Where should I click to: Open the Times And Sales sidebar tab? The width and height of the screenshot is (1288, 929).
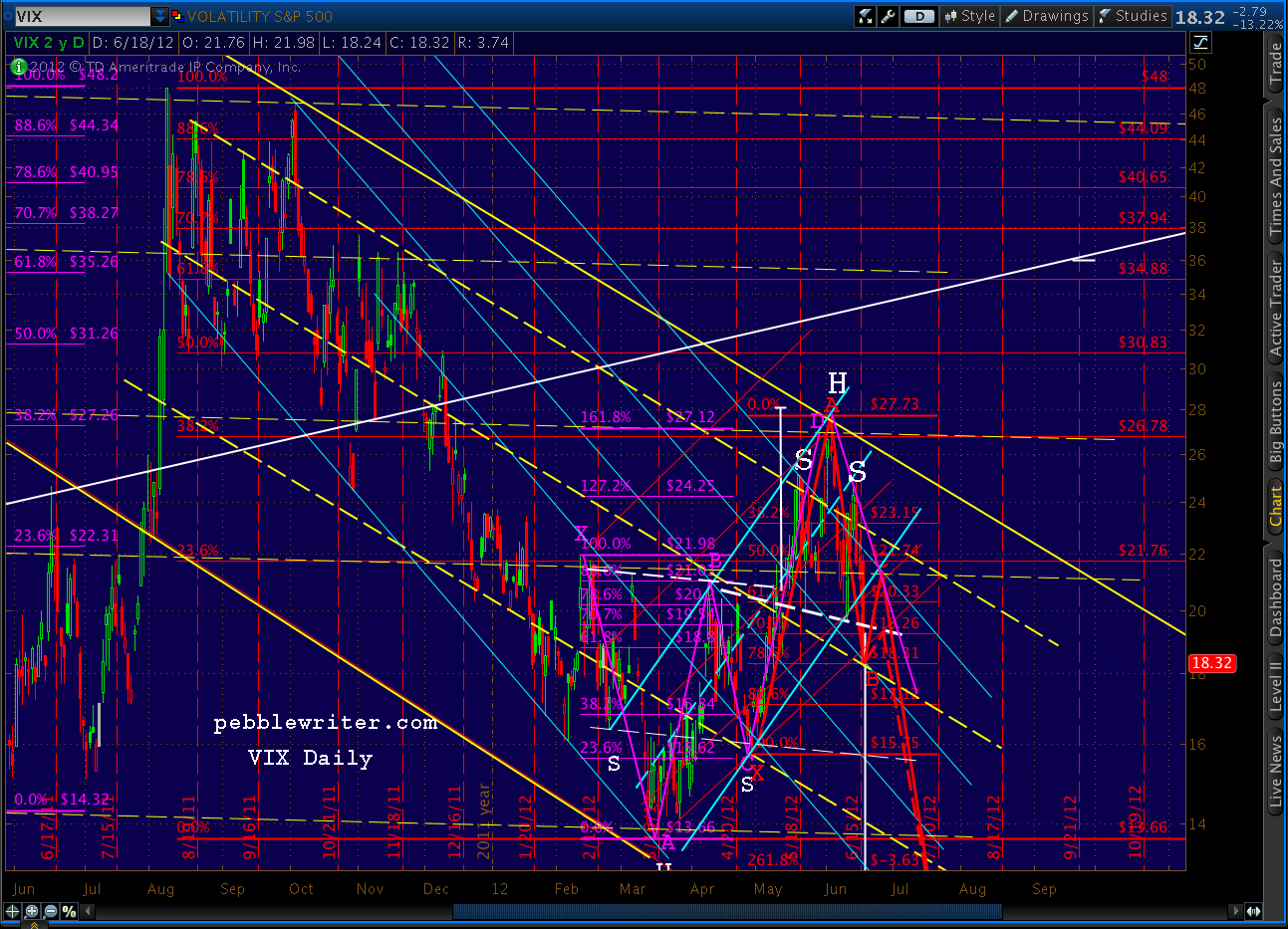(1275, 175)
